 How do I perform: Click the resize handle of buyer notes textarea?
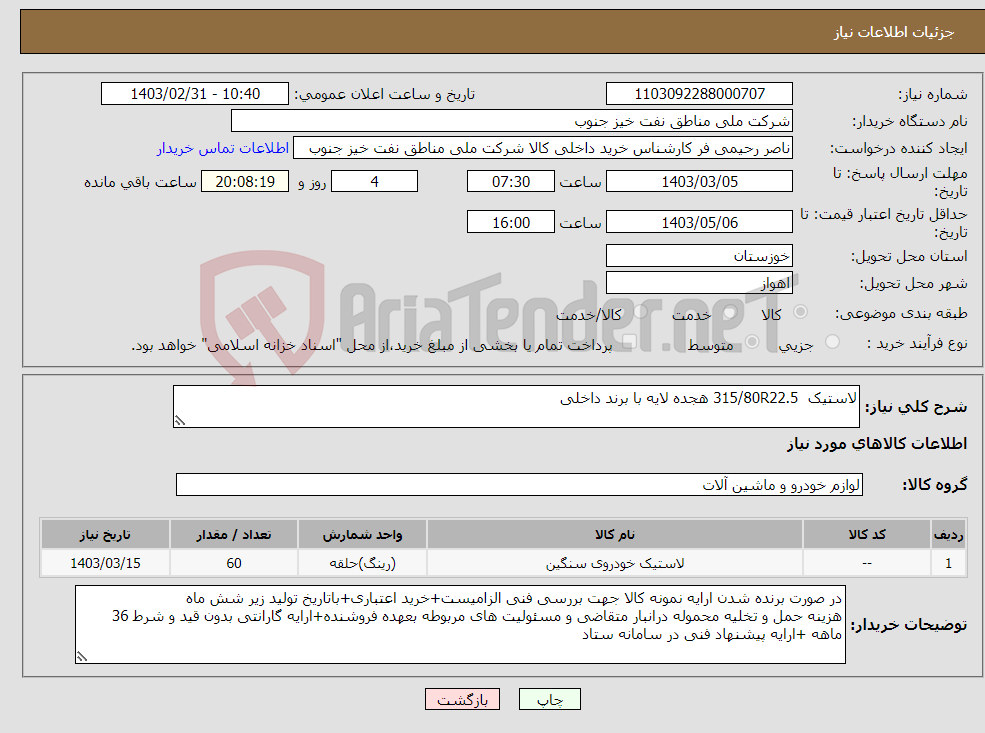point(82,656)
